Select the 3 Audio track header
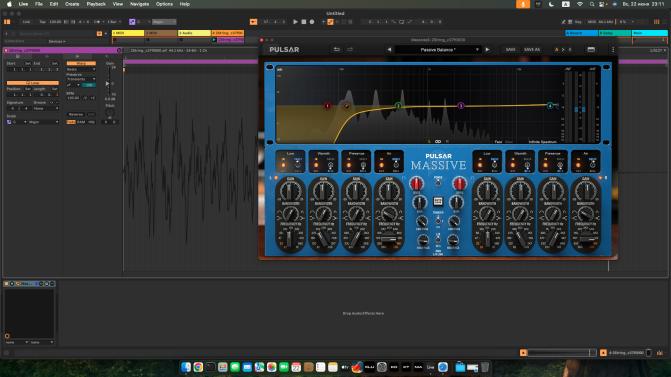The image size is (671, 377). (194, 33)
